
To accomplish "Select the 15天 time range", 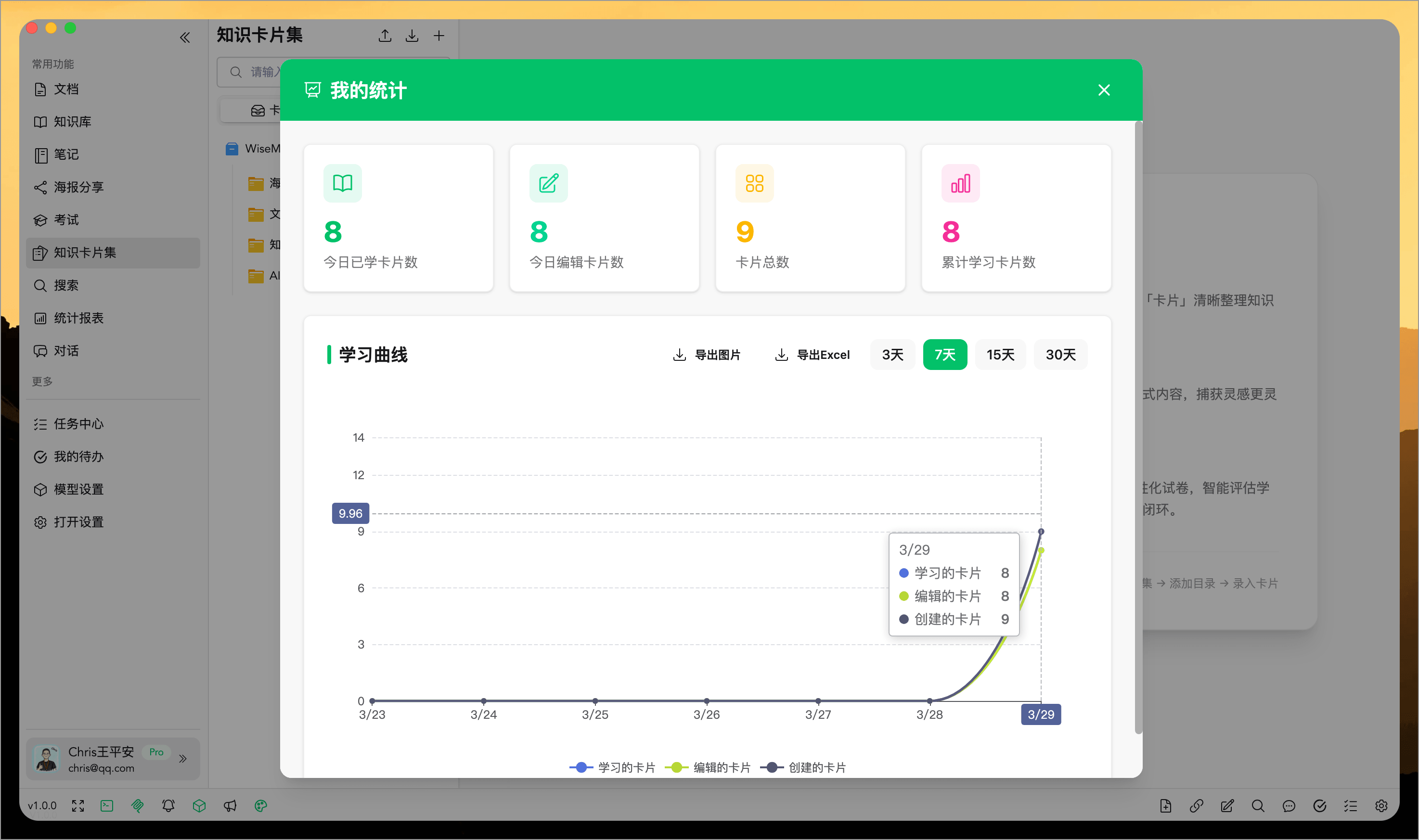I will coord(1000,355).
